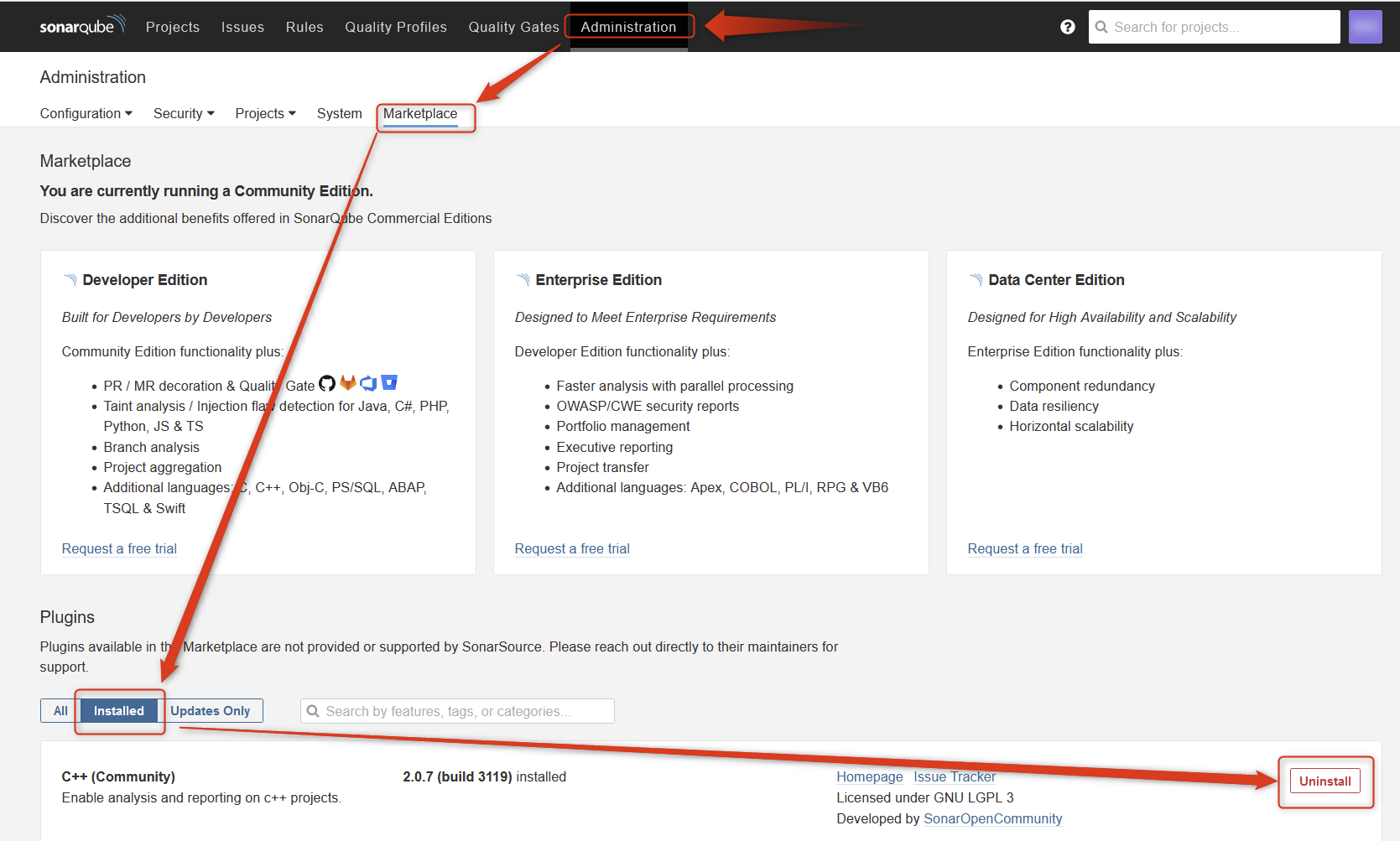Click the Bitbucket icon
Viewport: 1400px width, 841px height.
click(x=388, y=382)
